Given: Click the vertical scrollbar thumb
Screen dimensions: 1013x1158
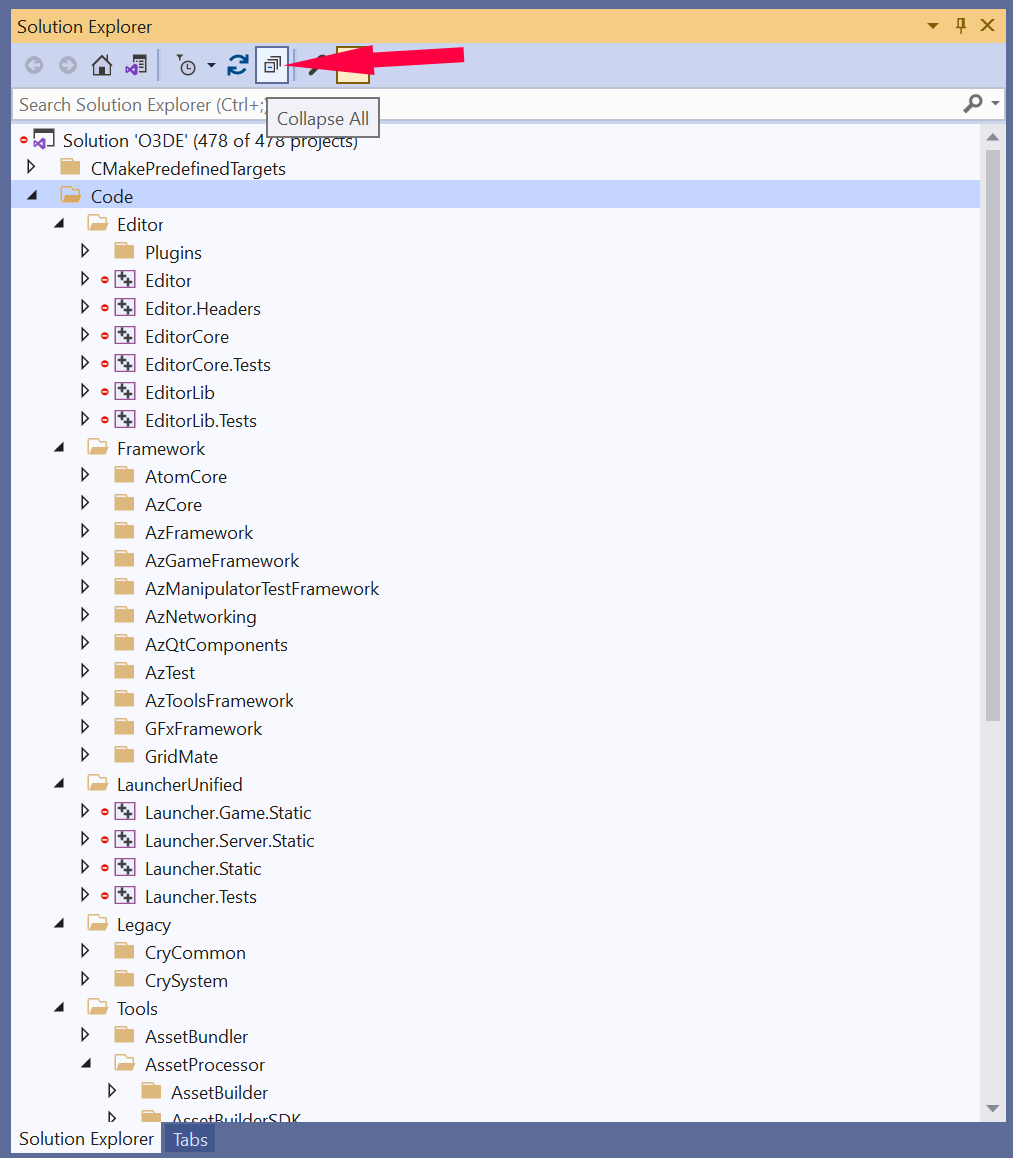Looking at the screenshot, I should pos(993,436).
